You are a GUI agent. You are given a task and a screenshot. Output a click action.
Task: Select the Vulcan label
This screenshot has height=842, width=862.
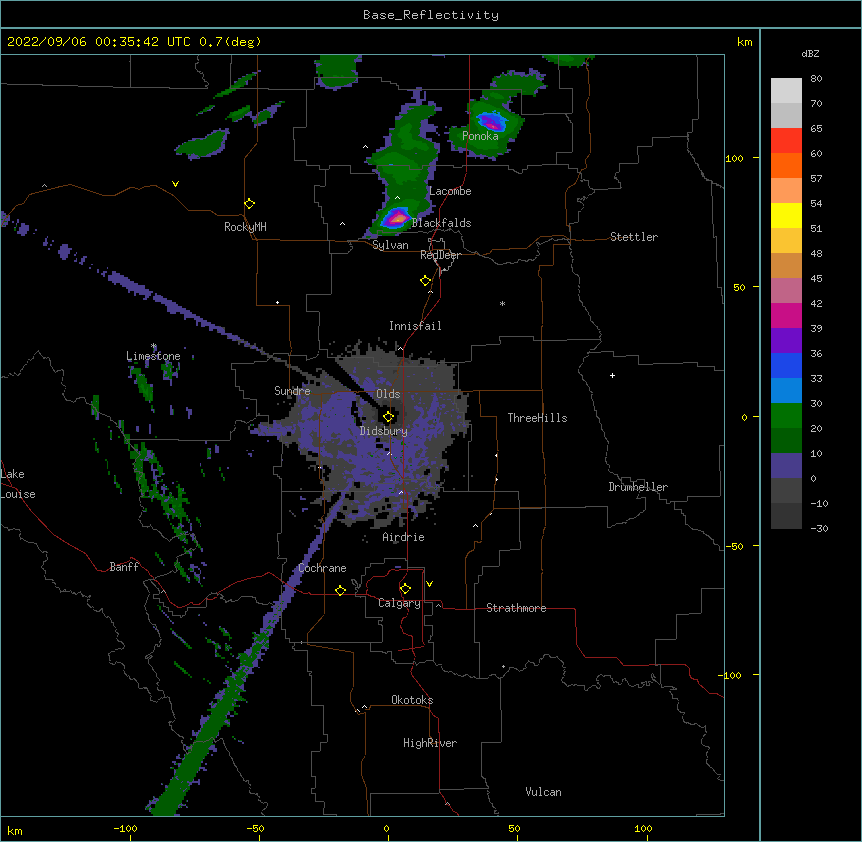coord(543,792)
